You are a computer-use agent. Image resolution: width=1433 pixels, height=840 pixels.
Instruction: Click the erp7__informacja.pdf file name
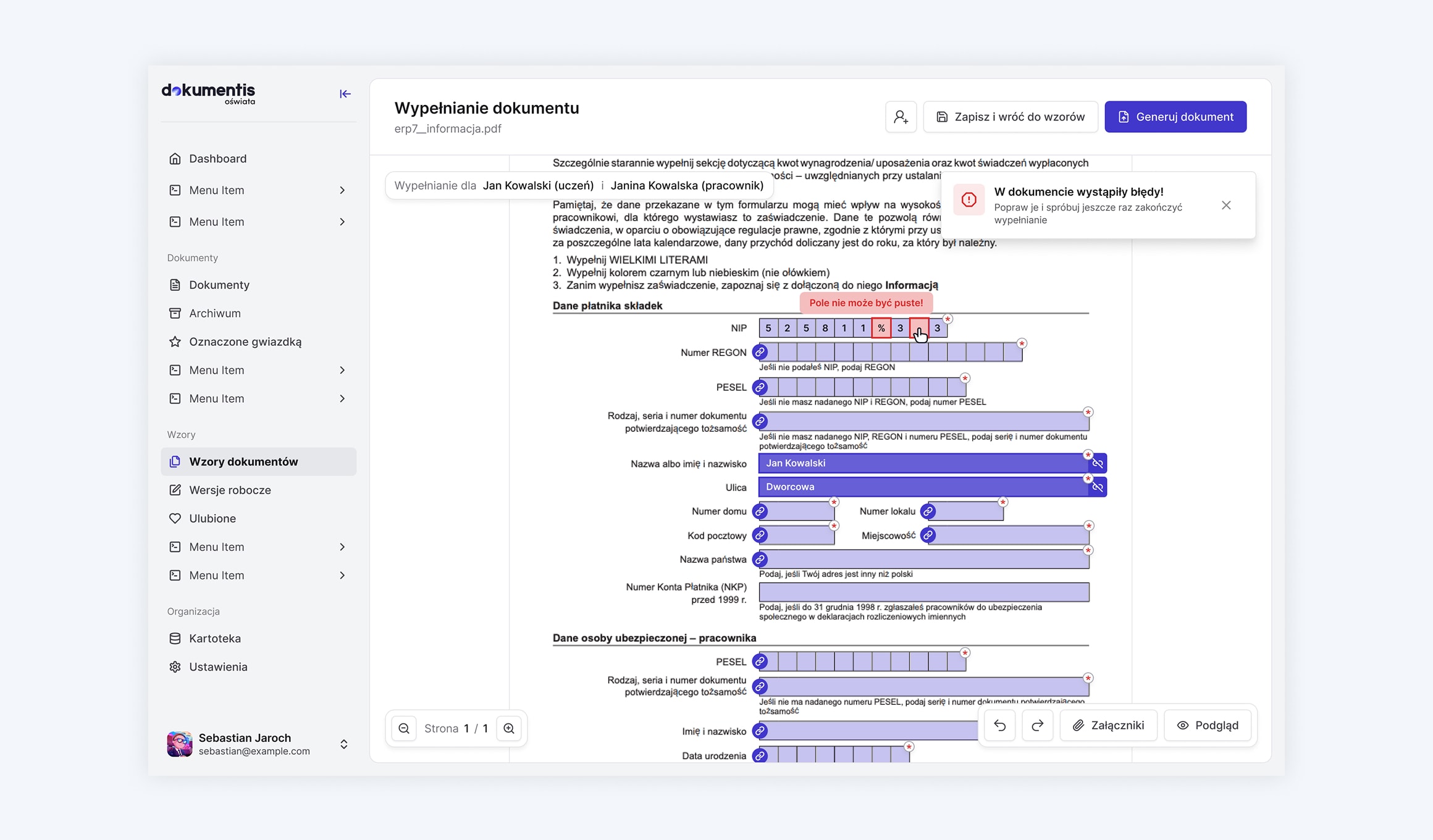tap(448, 128)
